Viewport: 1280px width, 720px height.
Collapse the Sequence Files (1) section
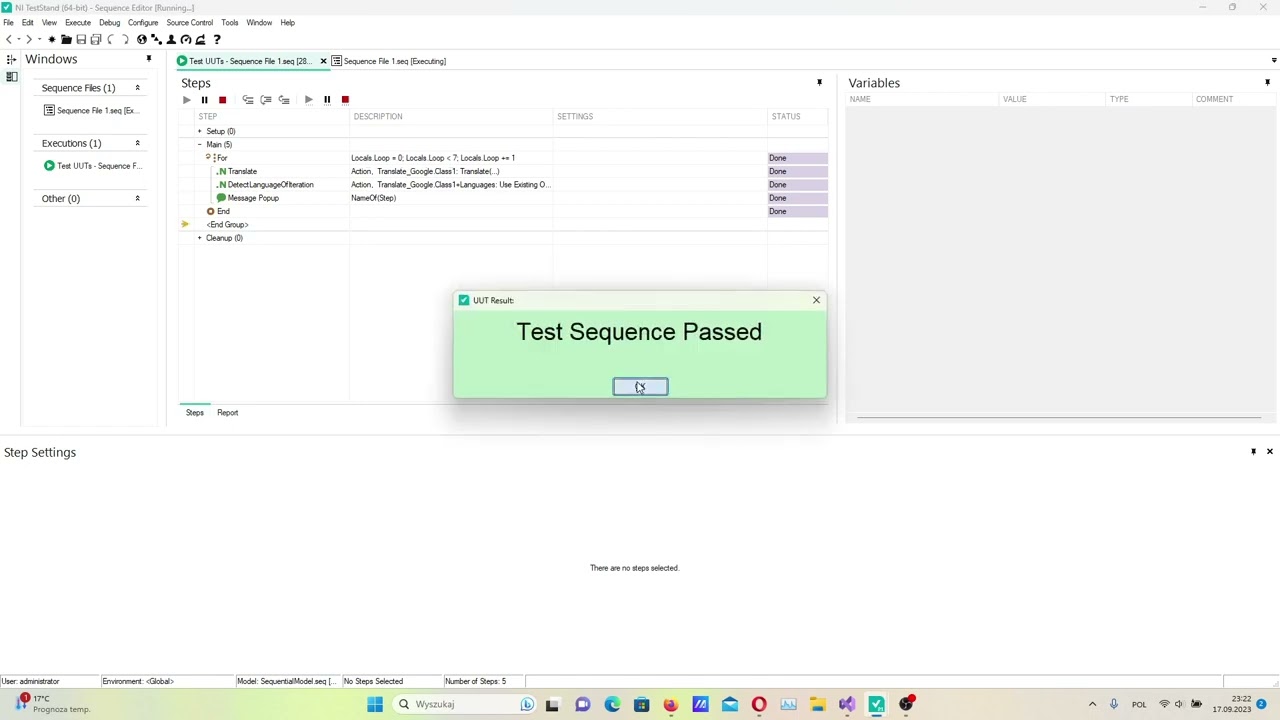click(137, 88)
